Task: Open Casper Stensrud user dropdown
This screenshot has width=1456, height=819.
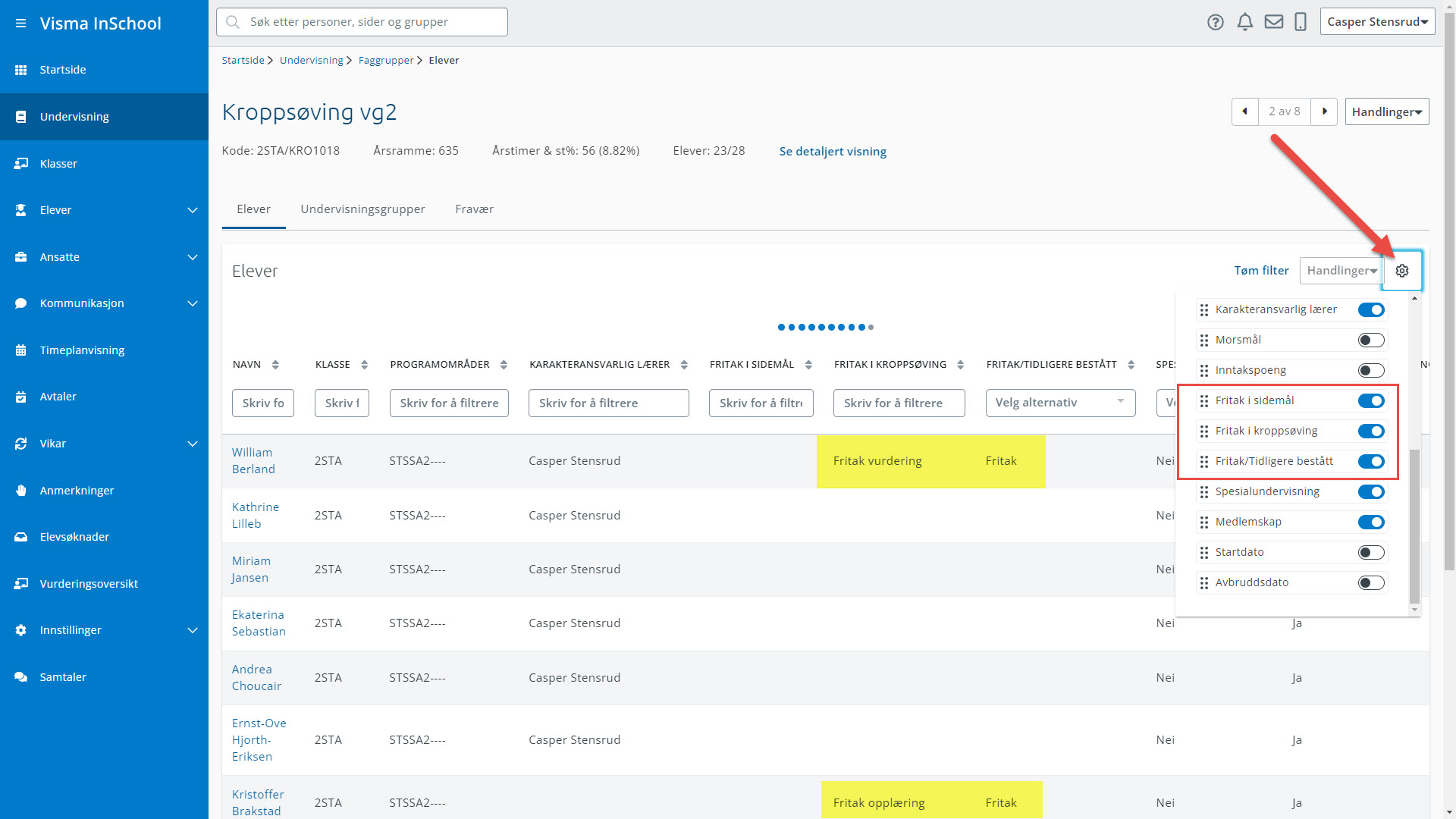Action: point(1377,22)
